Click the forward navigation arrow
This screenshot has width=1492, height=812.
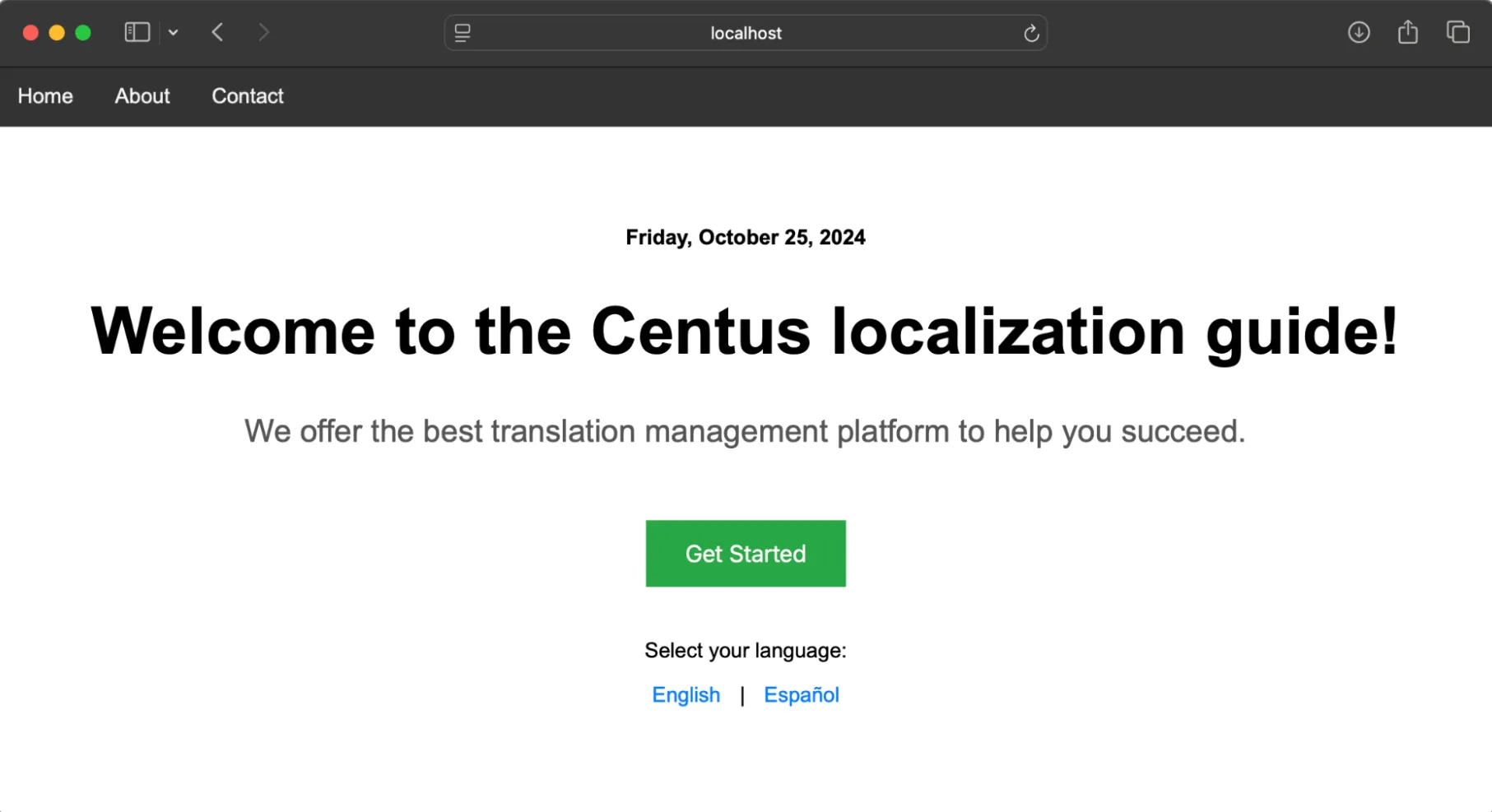click(x=263, y=33)
